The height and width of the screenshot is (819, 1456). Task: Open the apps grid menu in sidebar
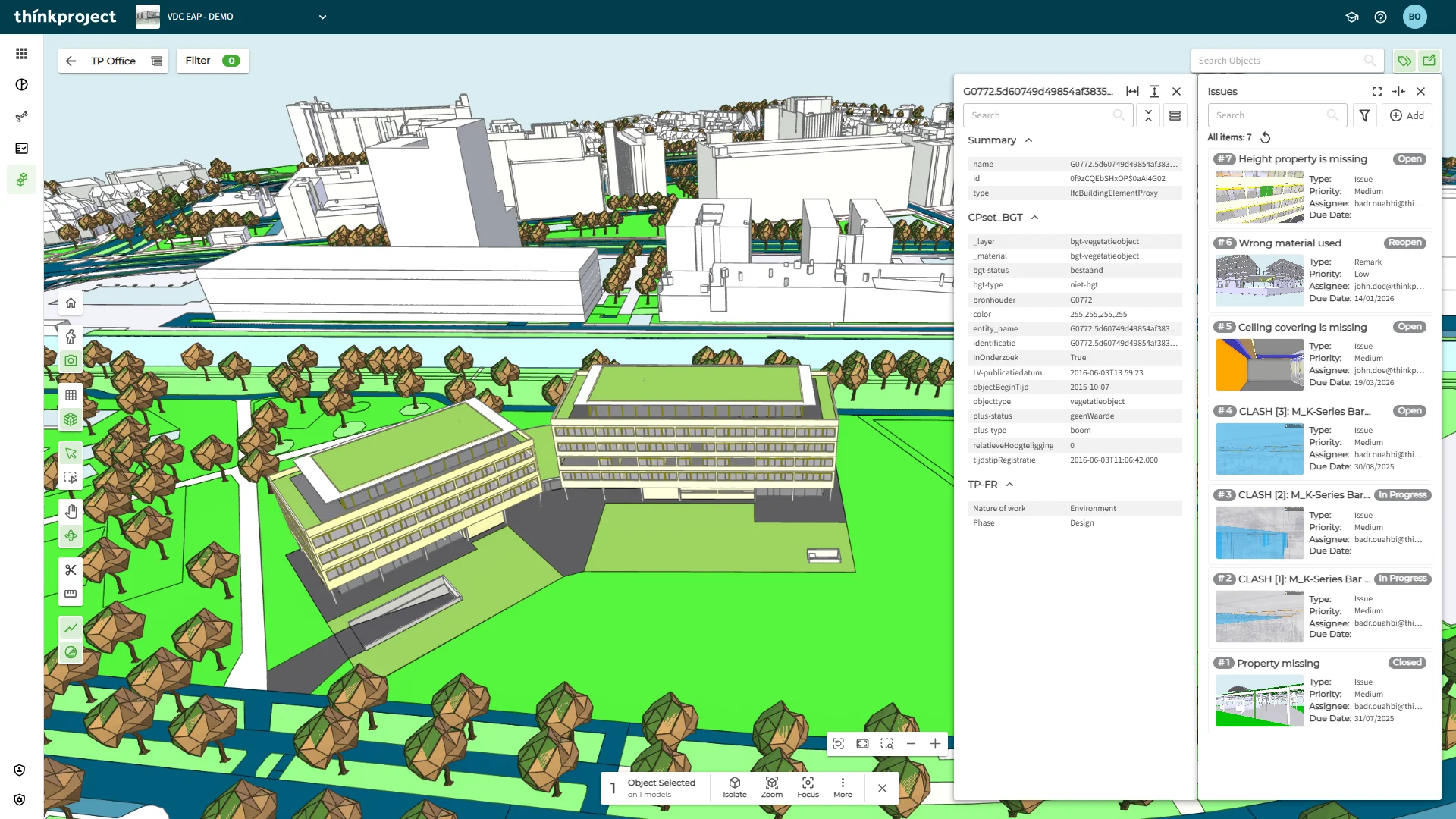click(x=21, y=54)
